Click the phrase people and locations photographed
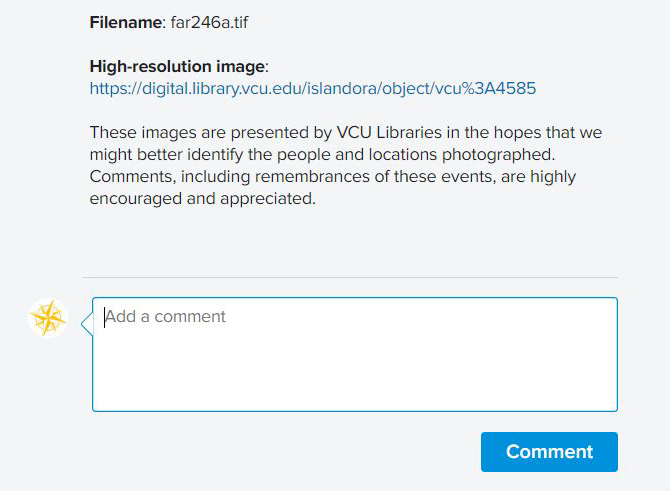Image resolution: width=670 pixels, height=491 pixels. 416,155
